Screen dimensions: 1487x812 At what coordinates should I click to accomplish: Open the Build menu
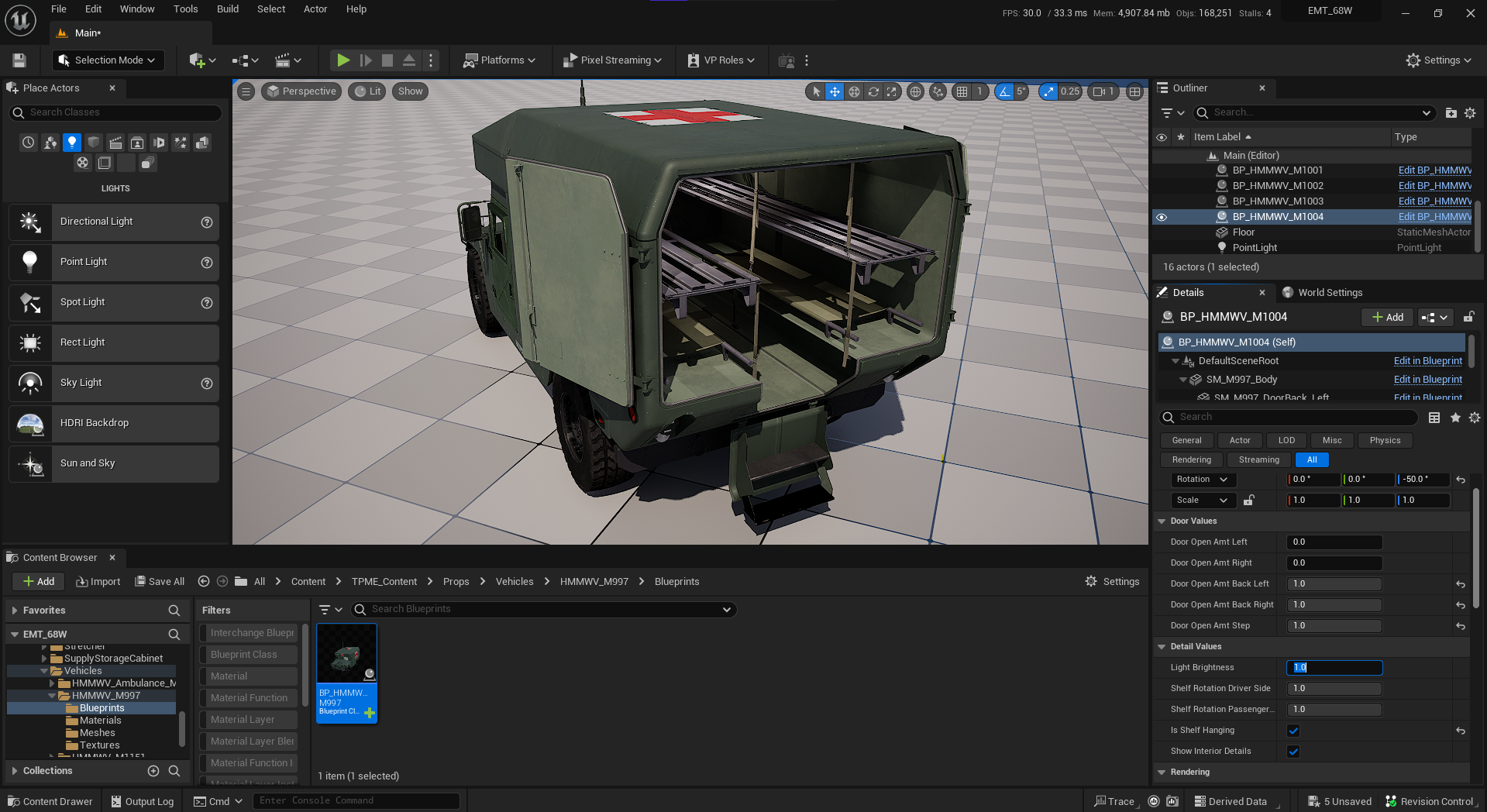click(227, 9)
